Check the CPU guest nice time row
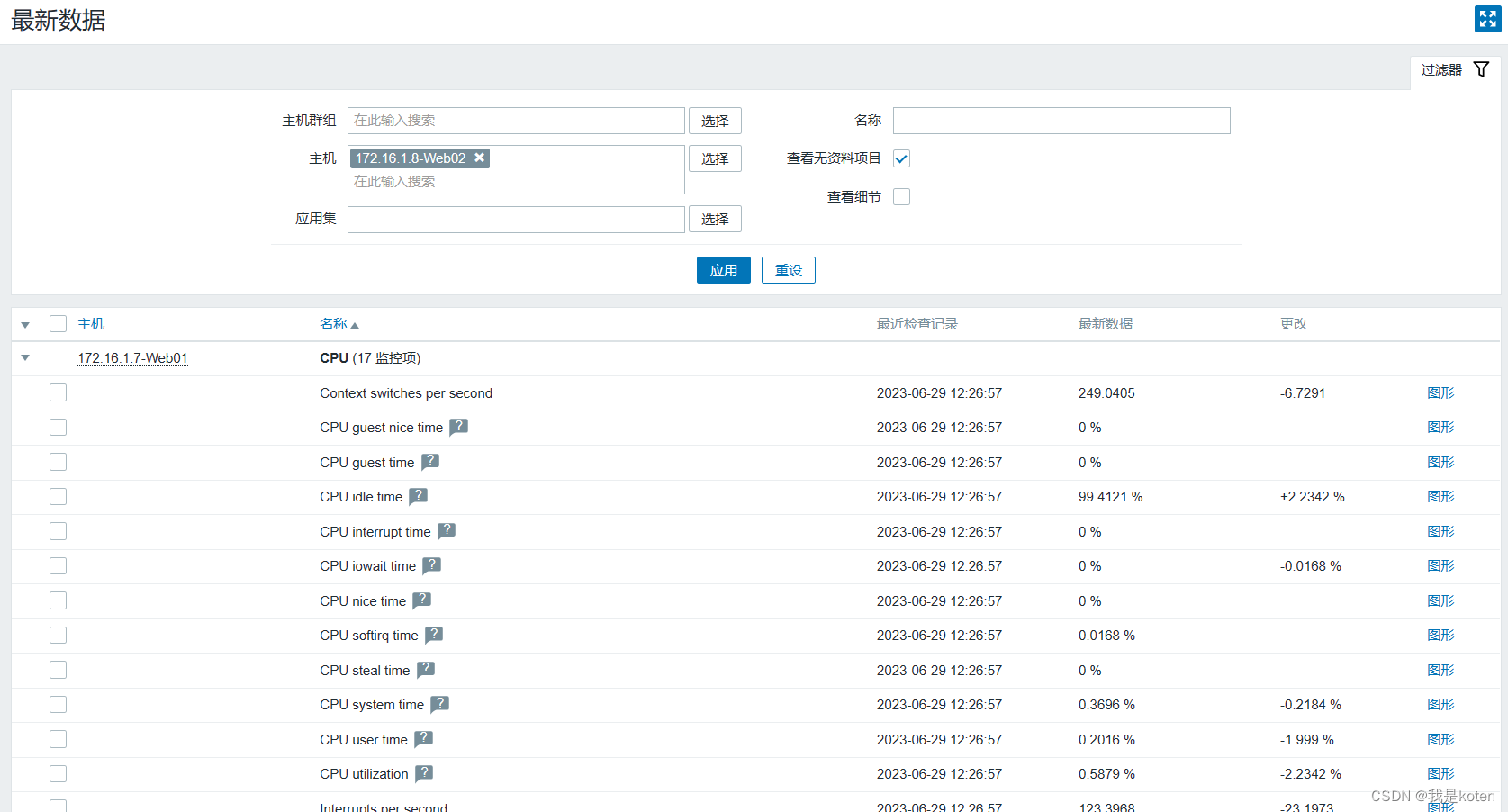This screenshot has height=812, width=1508. pos(58,427)
